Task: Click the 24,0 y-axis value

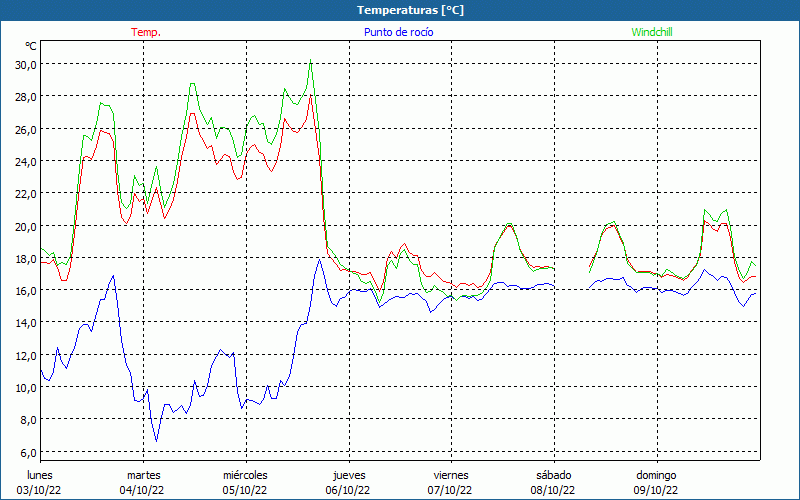Action: point(26,161)
